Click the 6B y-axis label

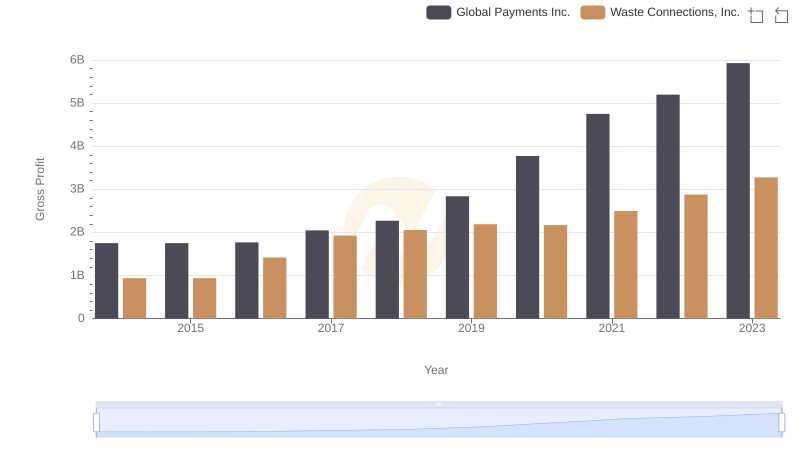(x=77, y=60)
